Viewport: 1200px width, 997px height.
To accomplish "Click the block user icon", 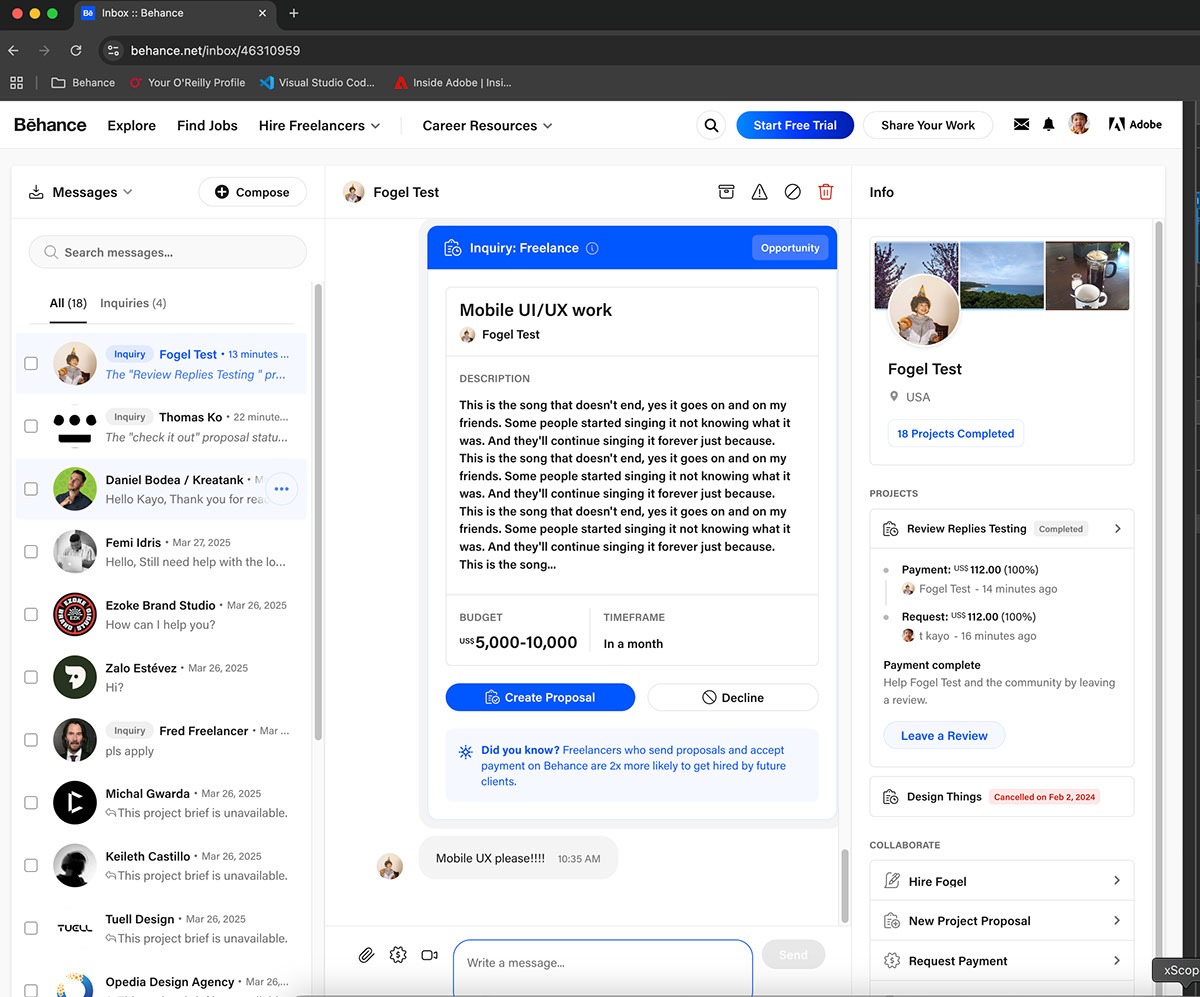I will coord(792,192).
